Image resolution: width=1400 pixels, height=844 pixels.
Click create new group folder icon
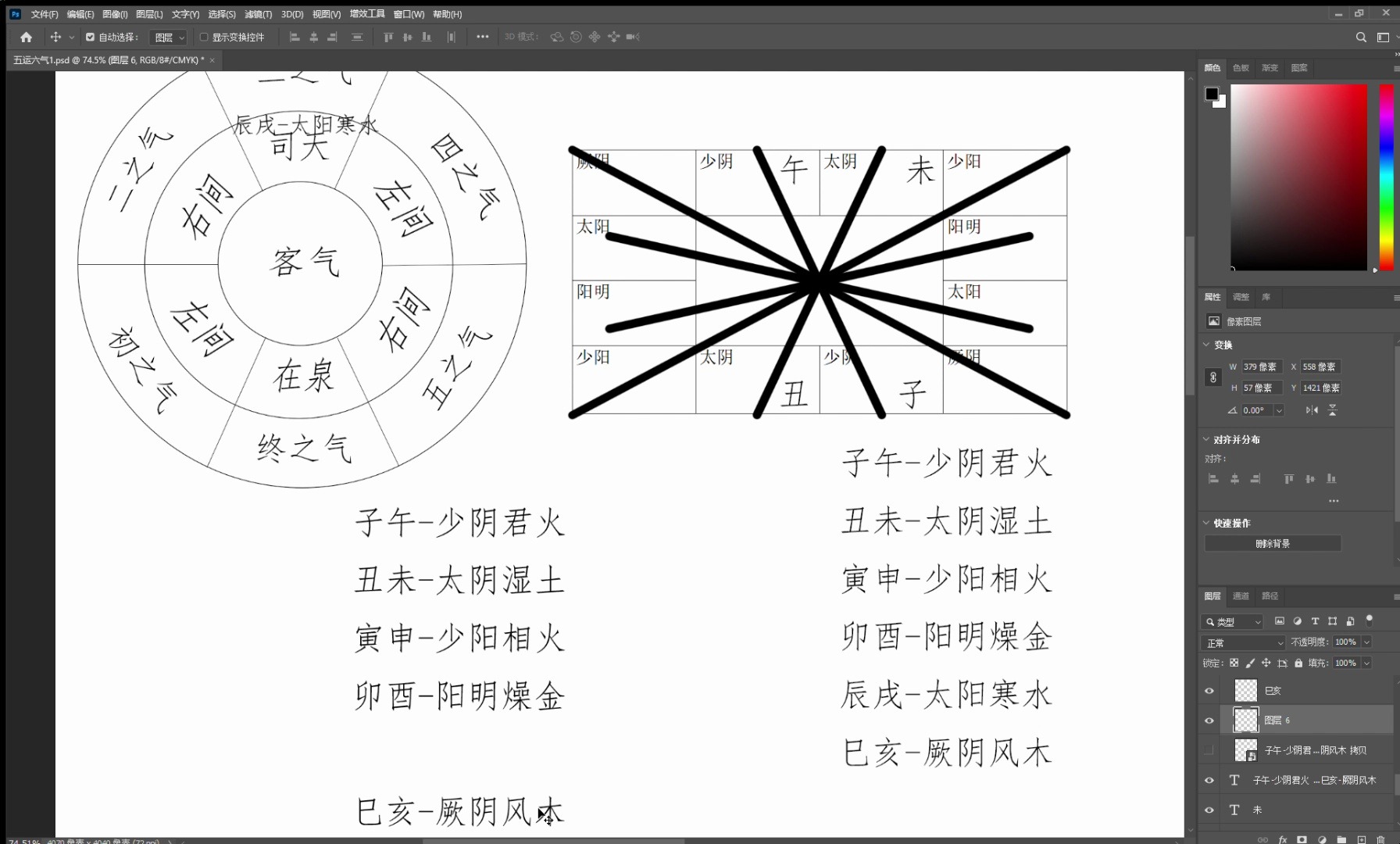(1341, 839)
